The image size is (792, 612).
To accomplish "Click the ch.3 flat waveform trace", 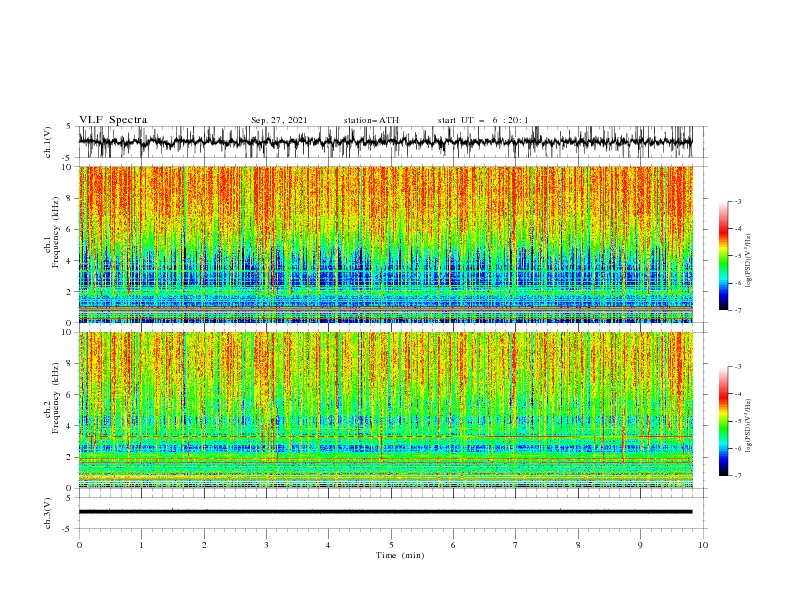I will point(385,512).
